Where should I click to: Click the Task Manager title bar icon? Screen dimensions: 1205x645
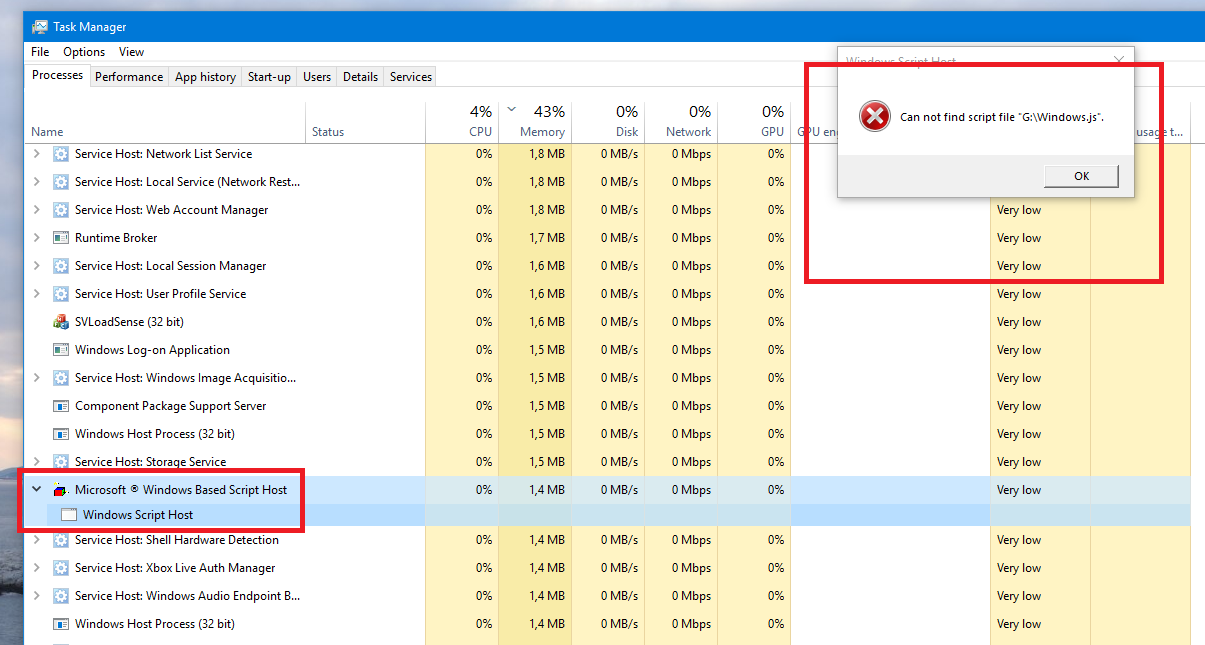pyautogui.click(x=40, y=27)
